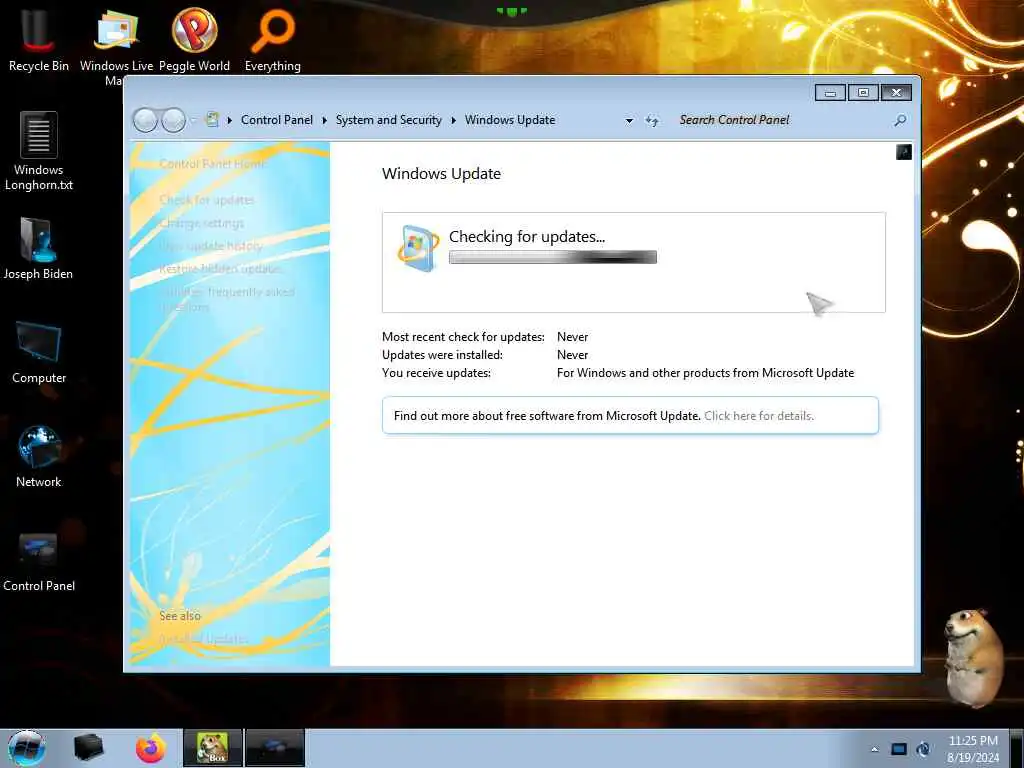Click 'For Windows and other products' text

point(705,373)
